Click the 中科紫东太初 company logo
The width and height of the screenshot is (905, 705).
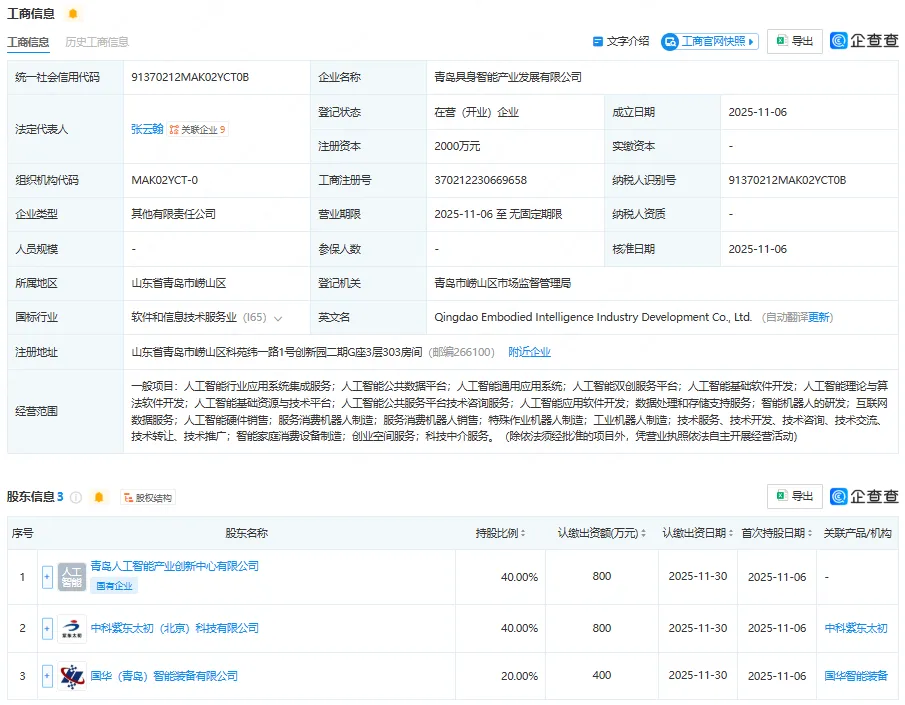coord(72,628)
